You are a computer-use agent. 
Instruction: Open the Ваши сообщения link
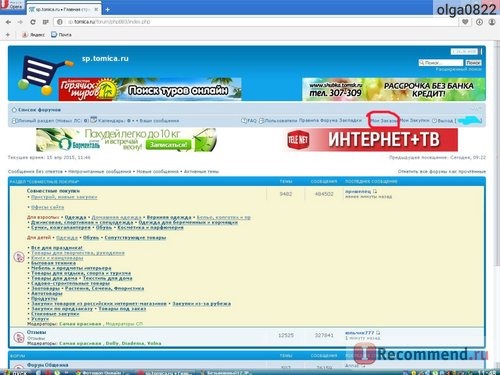(x=159, y=121)
